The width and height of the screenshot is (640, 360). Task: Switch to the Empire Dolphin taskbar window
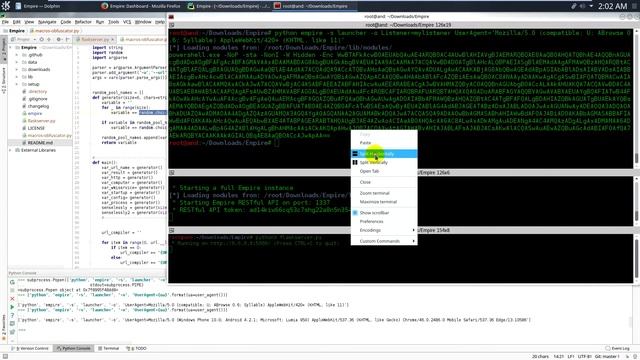pos(38,6)
